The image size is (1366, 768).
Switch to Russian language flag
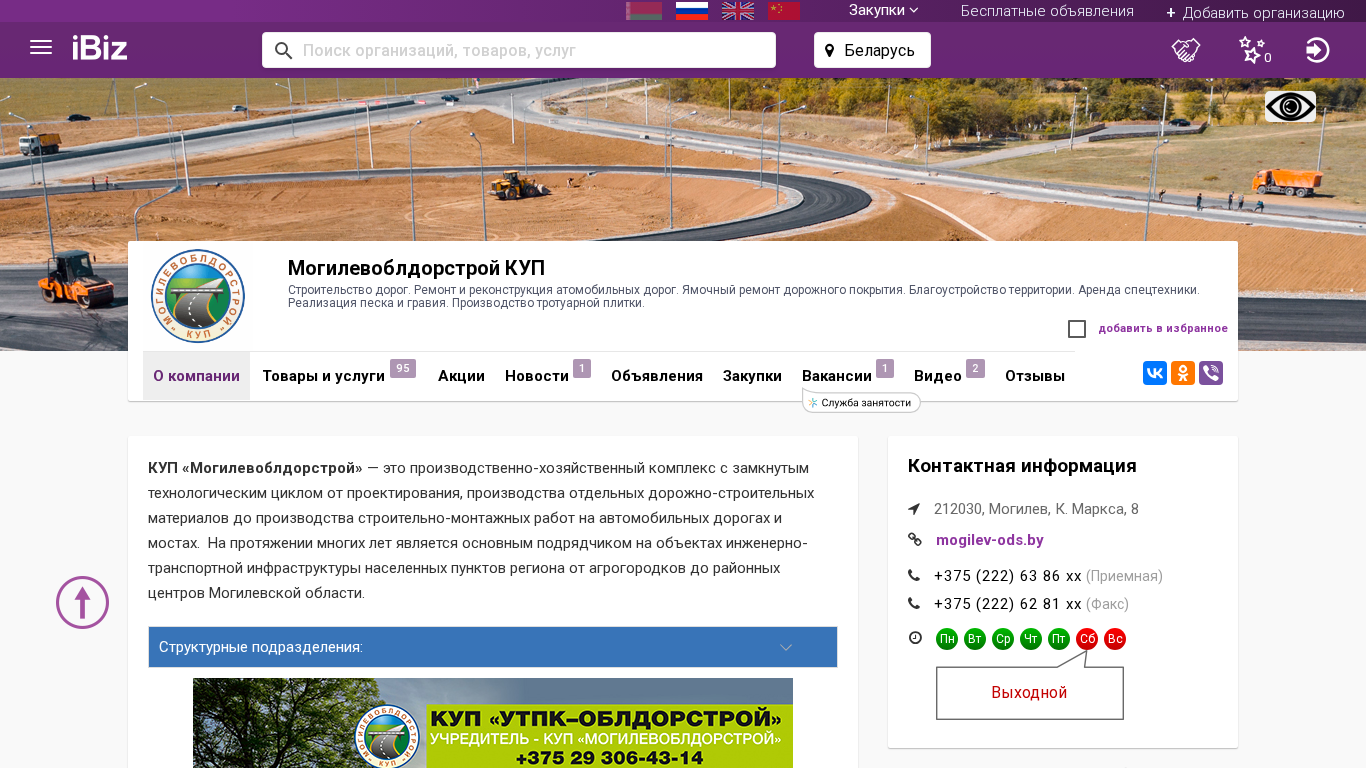[x=692, y=11]
